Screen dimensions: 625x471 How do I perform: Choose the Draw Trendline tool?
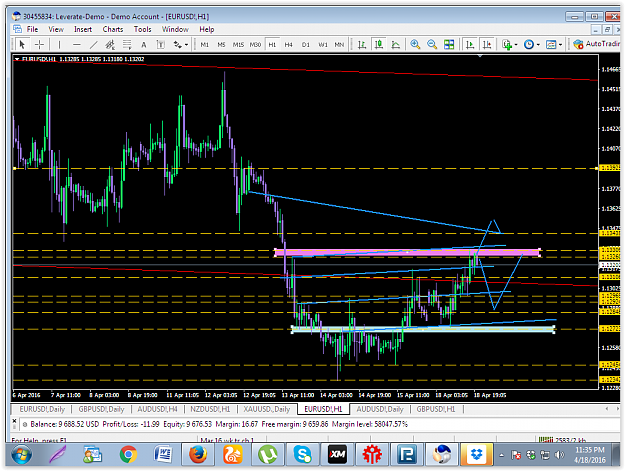pyautogui.click(x=93, y=45)
